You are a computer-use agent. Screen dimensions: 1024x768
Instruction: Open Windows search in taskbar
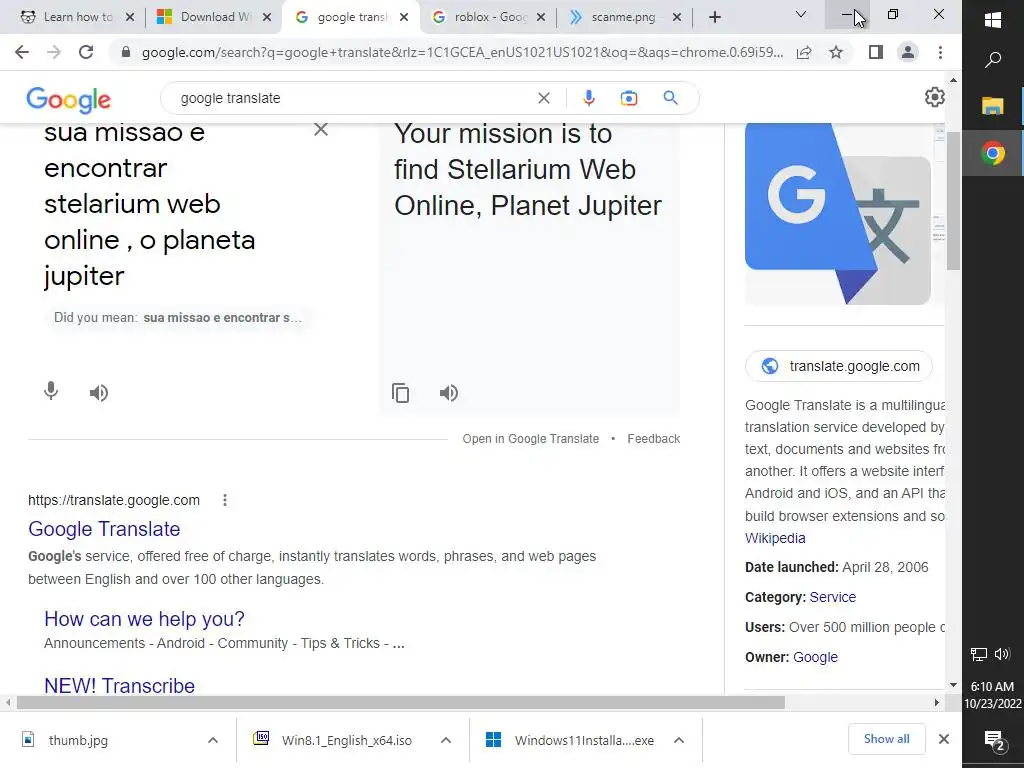[x=993, y=60]
